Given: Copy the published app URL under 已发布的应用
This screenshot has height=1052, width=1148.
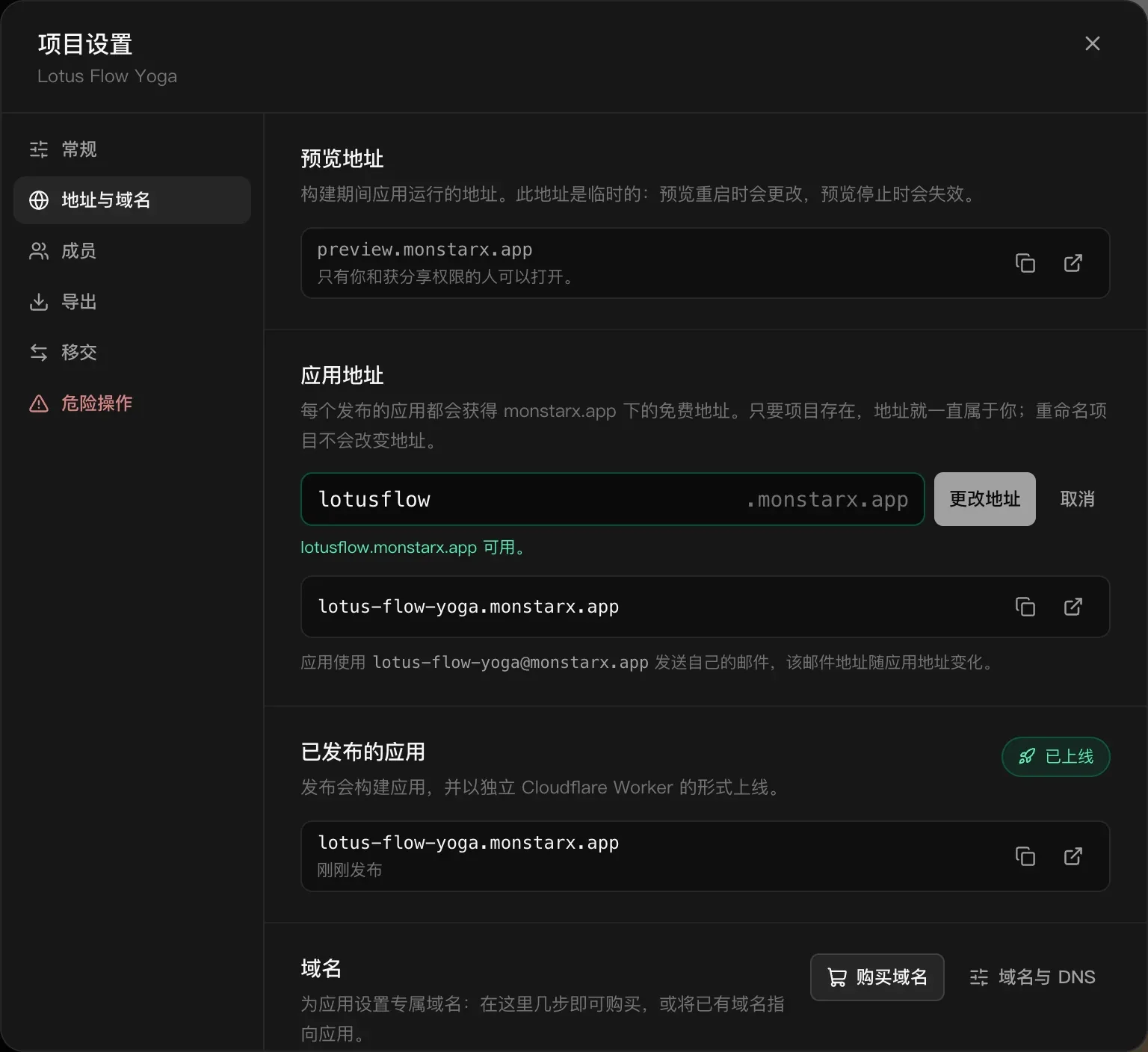Looking at the screenshot, I should pyautogui.click(x=1025, y=856).
